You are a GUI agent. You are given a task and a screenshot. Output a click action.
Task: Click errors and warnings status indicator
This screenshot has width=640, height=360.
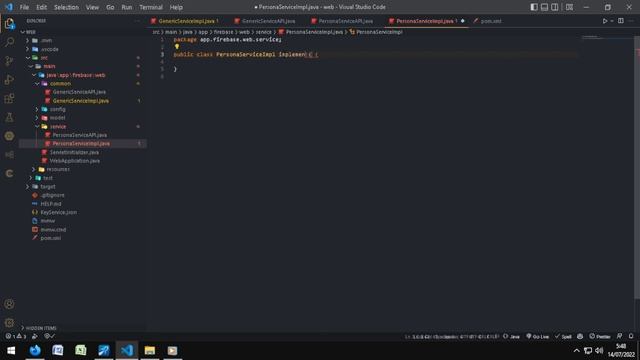coord(16,336)
